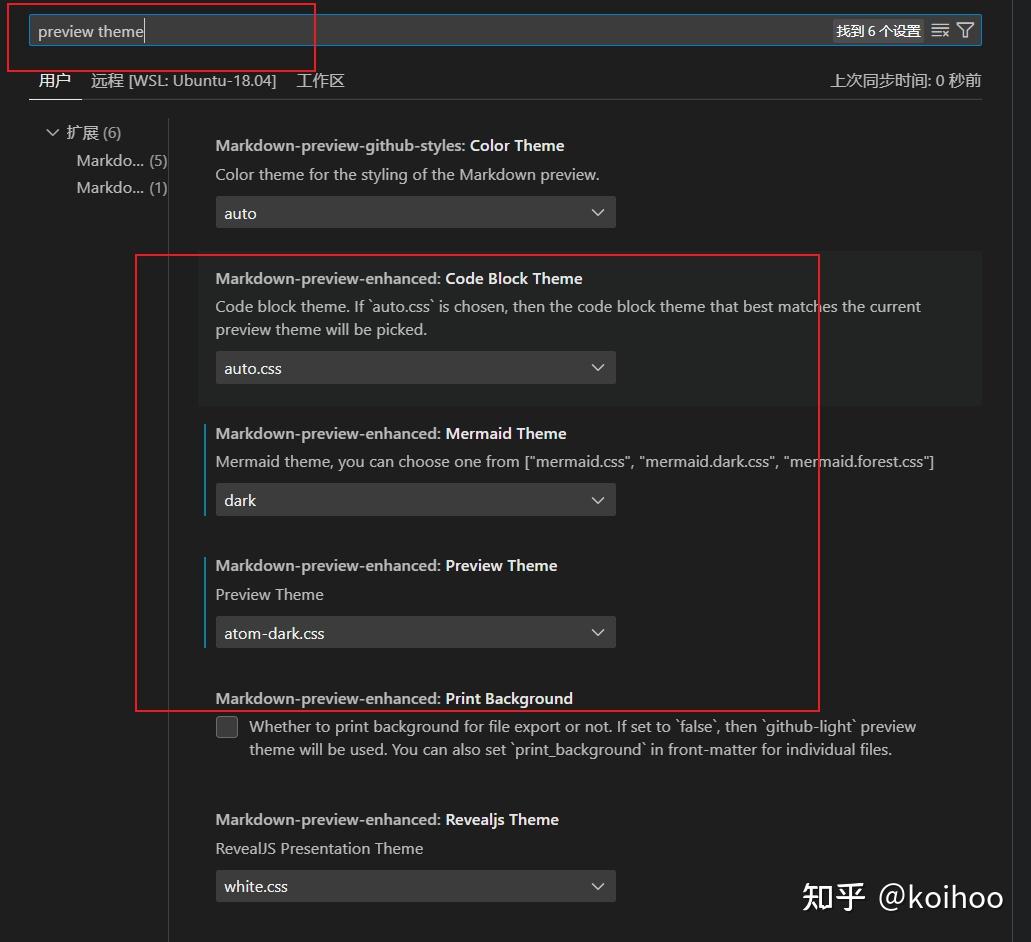Open the settings filter funnel icon
This screenshot has height=942, width=1031.
coord(965,30)
